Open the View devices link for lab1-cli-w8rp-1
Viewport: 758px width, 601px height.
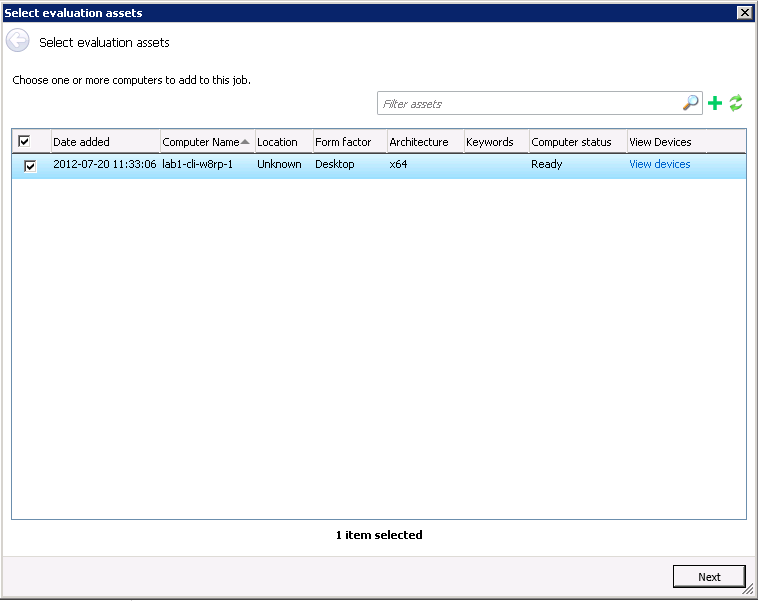[x=659, y=164]
